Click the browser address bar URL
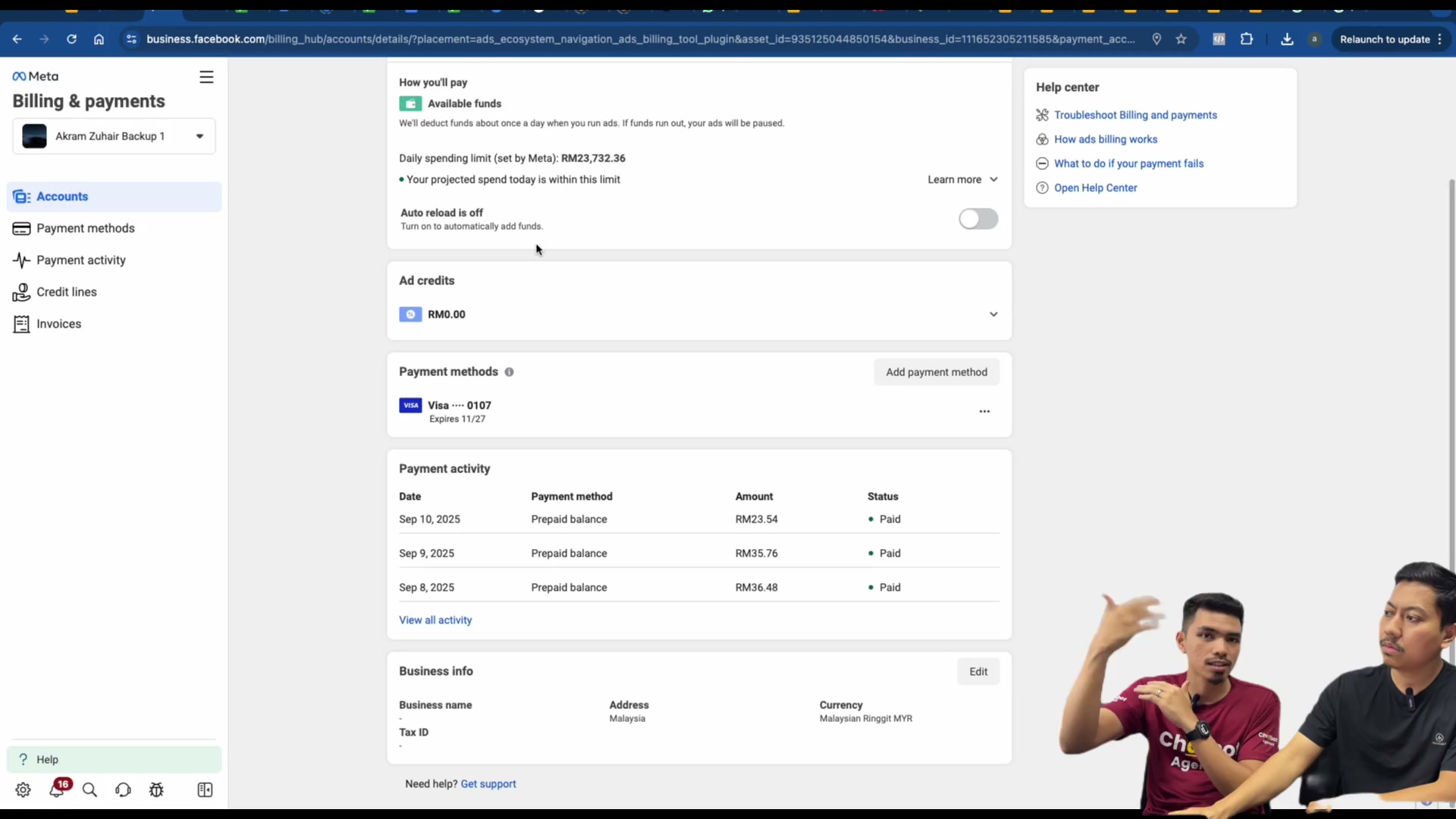This screenshot has width=1456, height=819. tap(641, 39)
